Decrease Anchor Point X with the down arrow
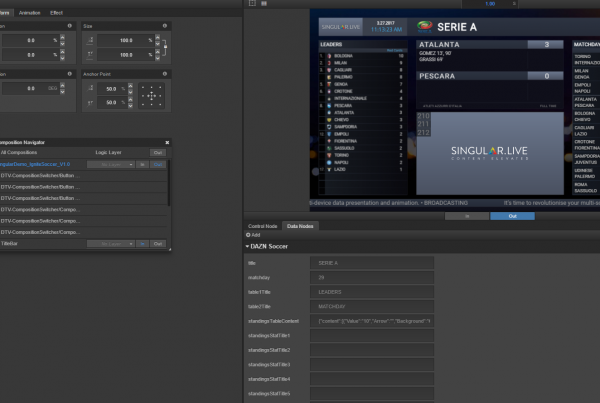600x403 pixels. pos(130,91)
